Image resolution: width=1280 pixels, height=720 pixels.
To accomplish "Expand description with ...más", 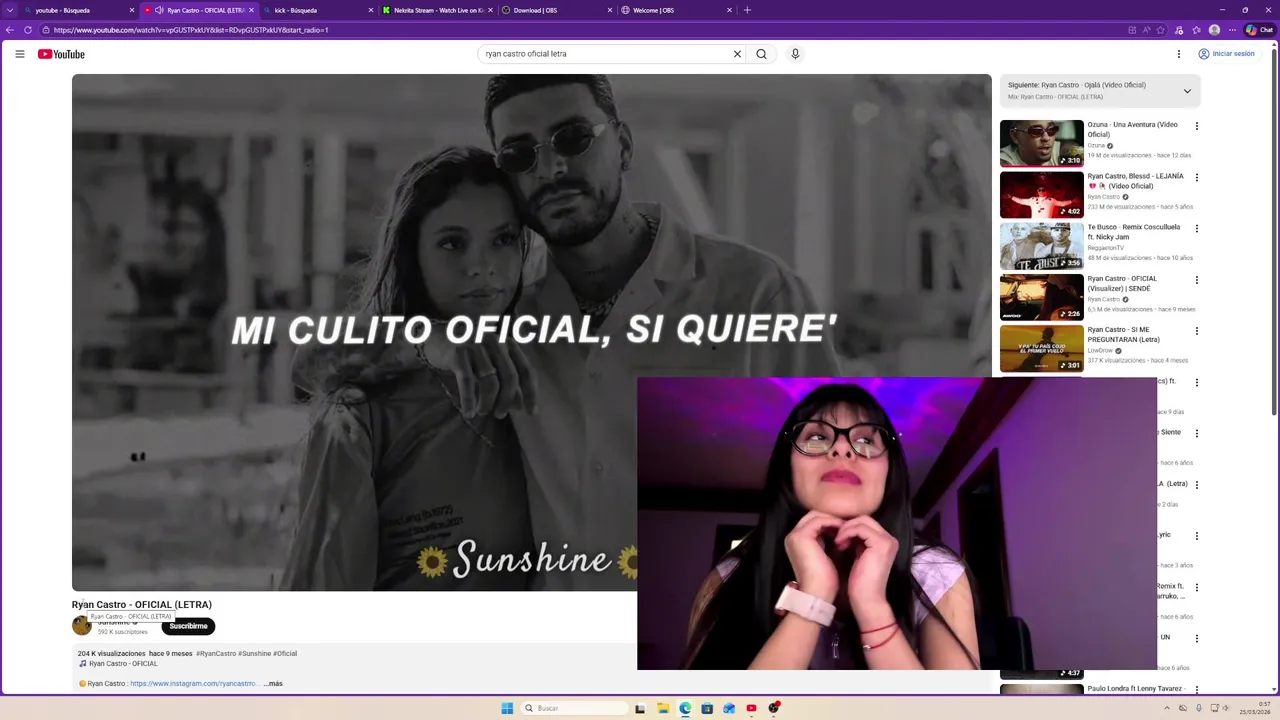I will click(273, 683).
